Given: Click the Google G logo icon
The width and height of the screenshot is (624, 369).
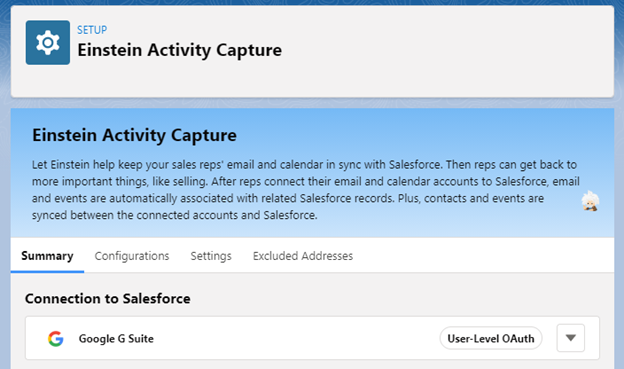Looking at the screenshot, I should point(56,338).
